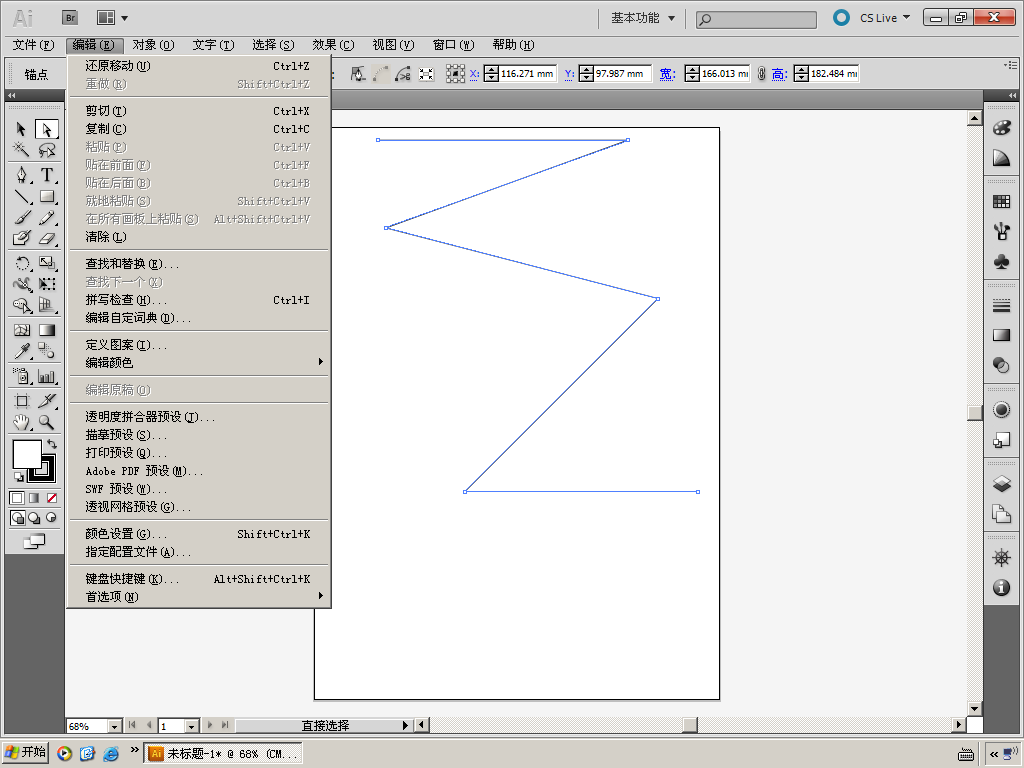Select the Paintbrush tool
Screen dimensions: 1024x768
tap(21, 217)
